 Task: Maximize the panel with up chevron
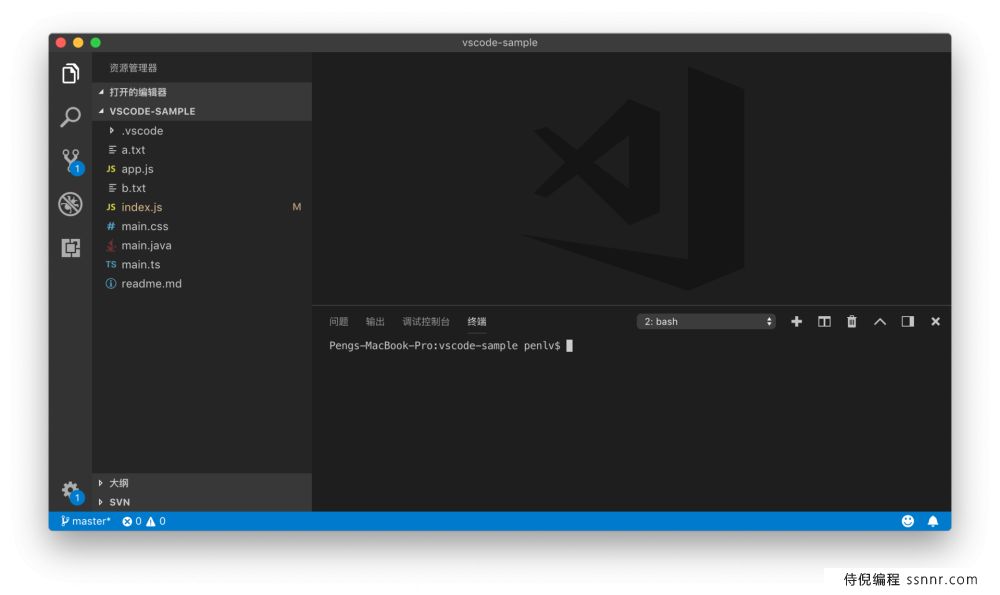click(x=879, y=321)
